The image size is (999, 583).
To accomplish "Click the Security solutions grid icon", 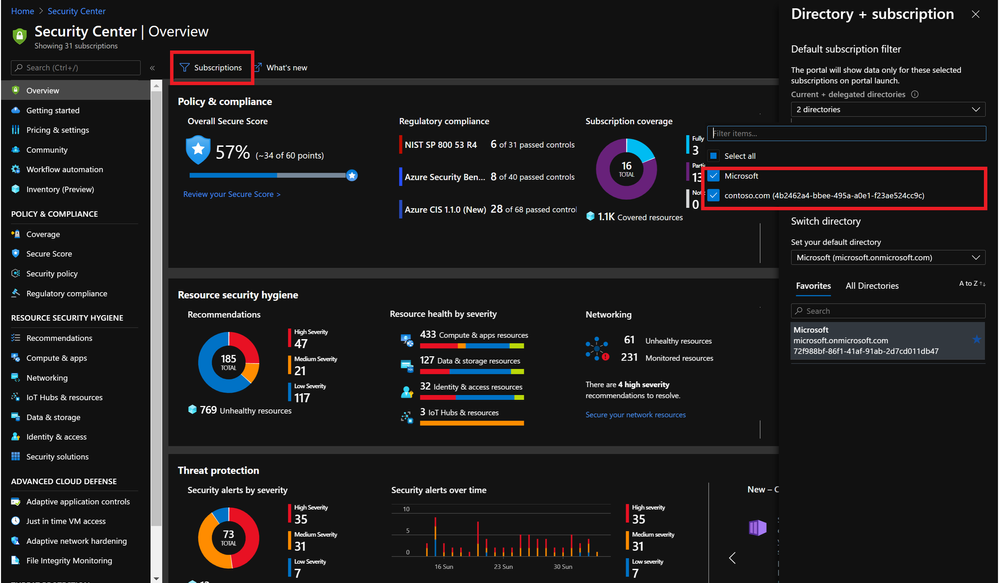I will (16, 456).
